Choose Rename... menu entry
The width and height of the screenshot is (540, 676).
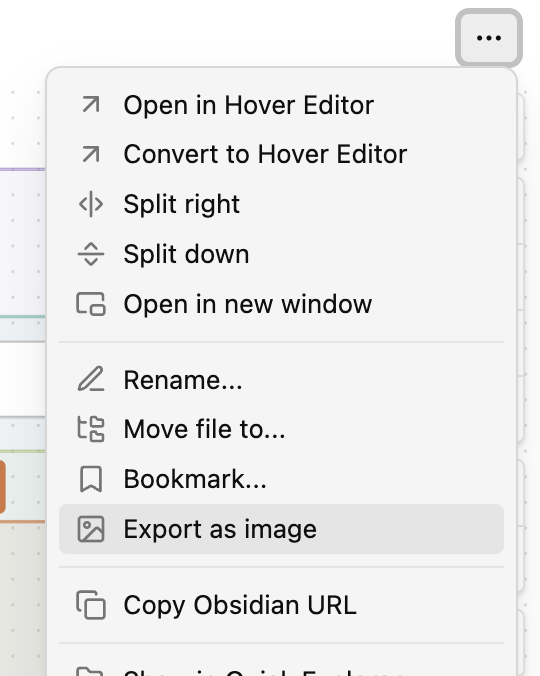281,379
